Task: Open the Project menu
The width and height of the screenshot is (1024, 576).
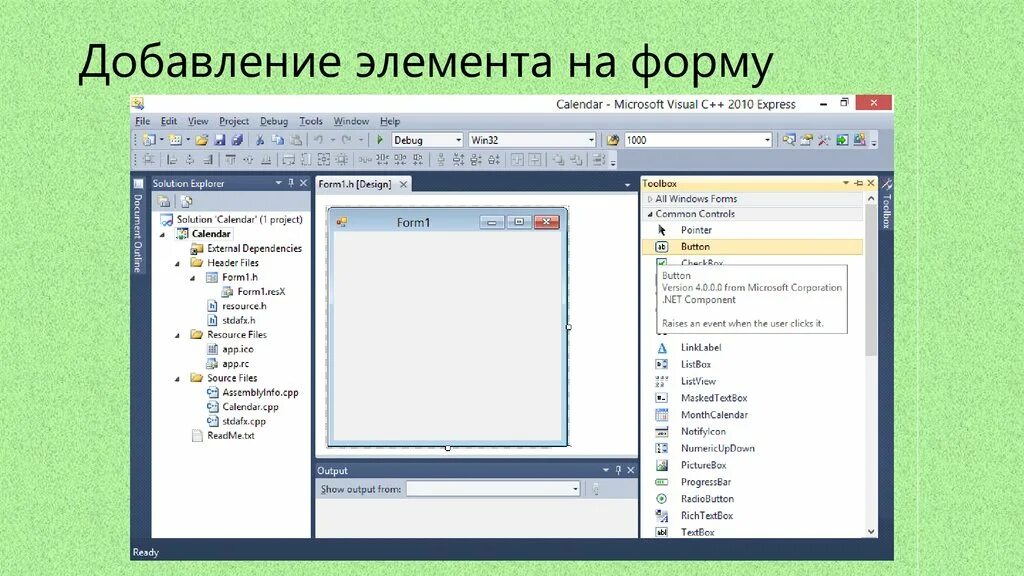Action: point(234,121)
